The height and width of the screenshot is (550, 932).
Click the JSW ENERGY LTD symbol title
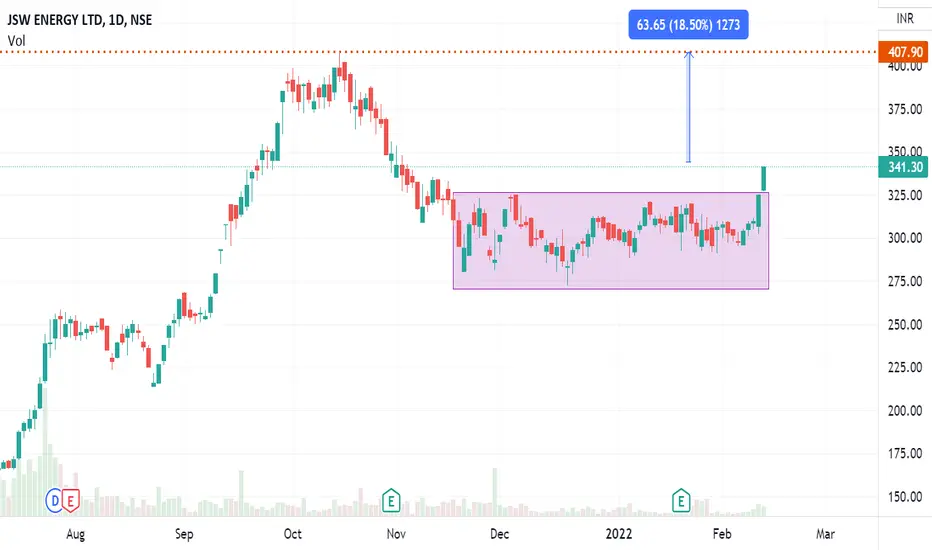point(80,20)
